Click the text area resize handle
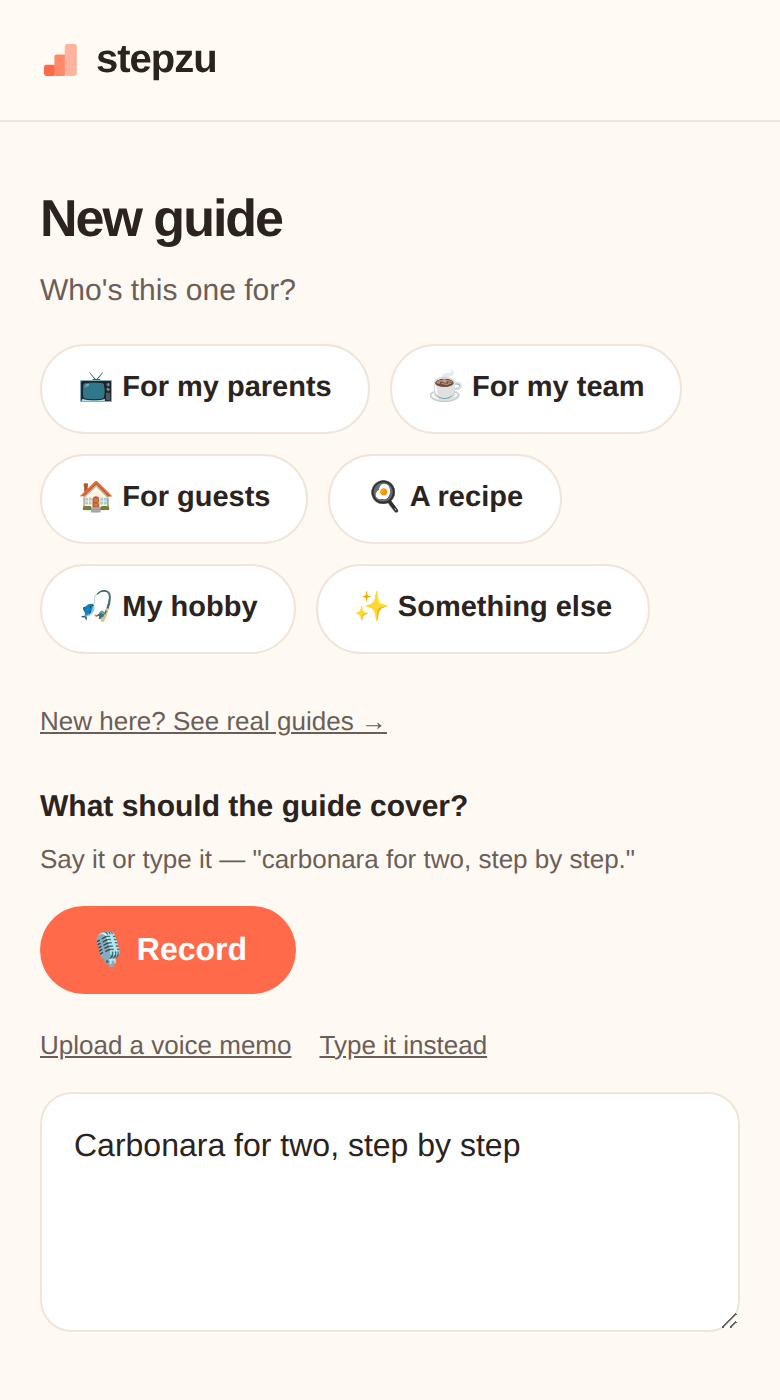This screenshot has height=1400, width=780. click(730, 1321)
